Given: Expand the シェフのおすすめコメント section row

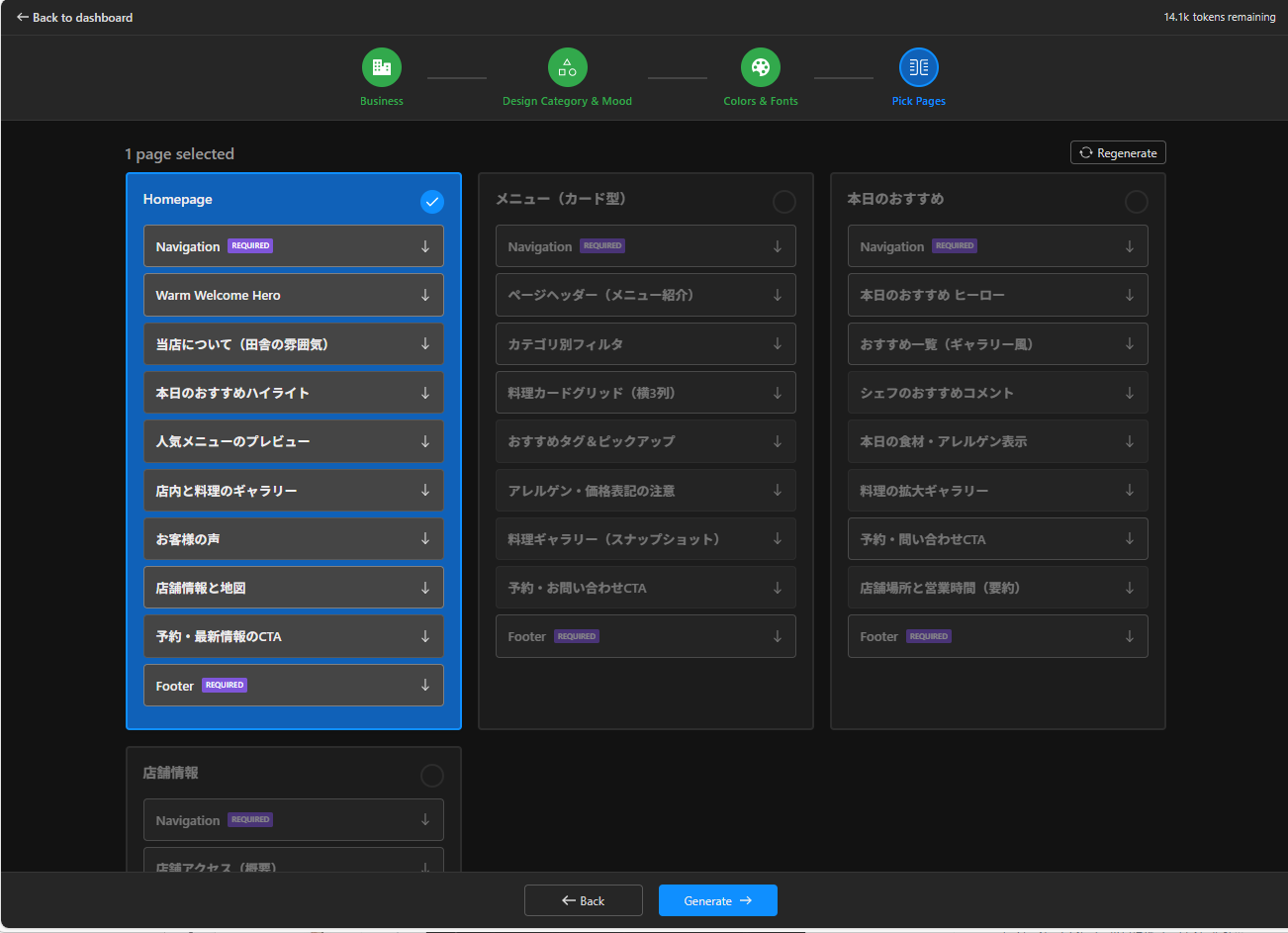Looking at the screenshot, I should (x=997, y=393).
